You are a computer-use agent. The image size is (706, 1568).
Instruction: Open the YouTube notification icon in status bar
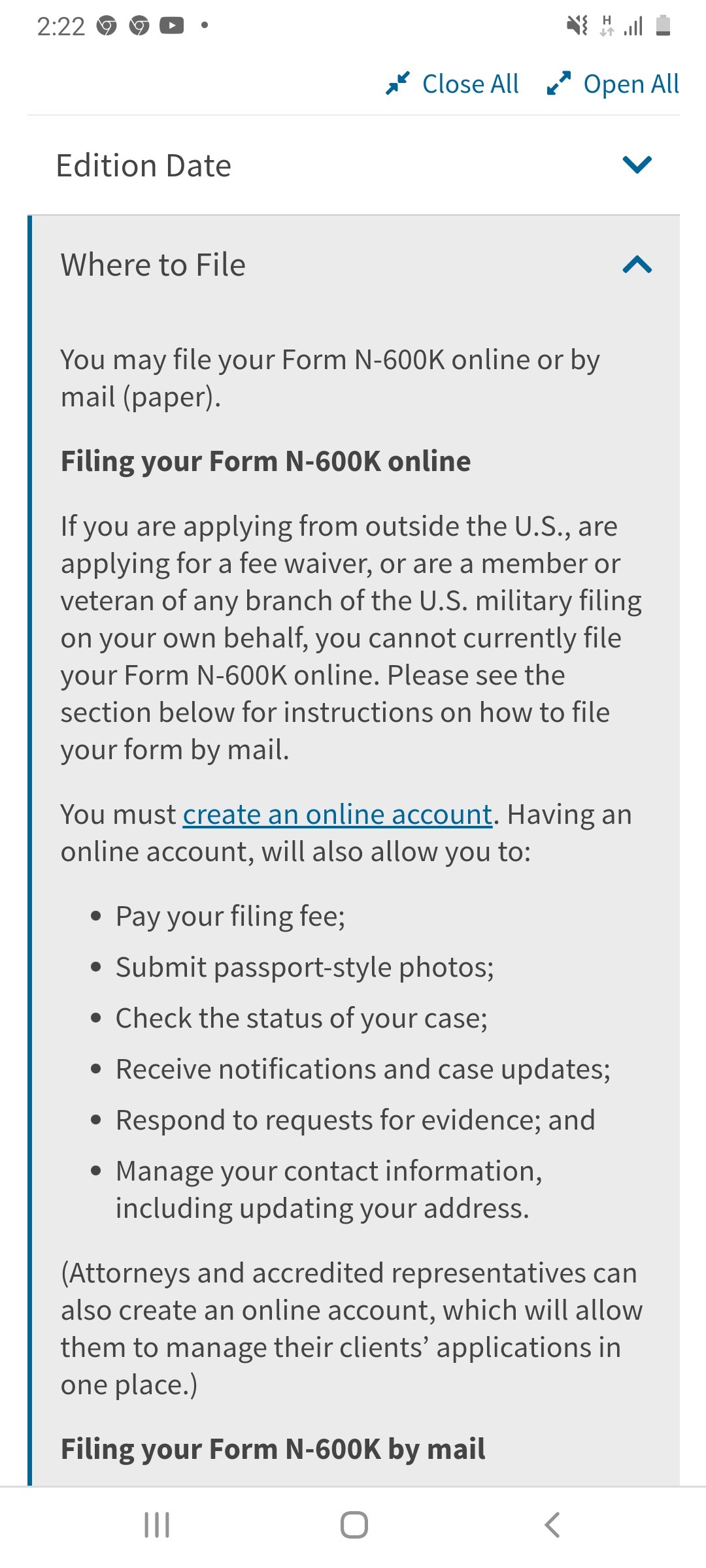(171, 25)
